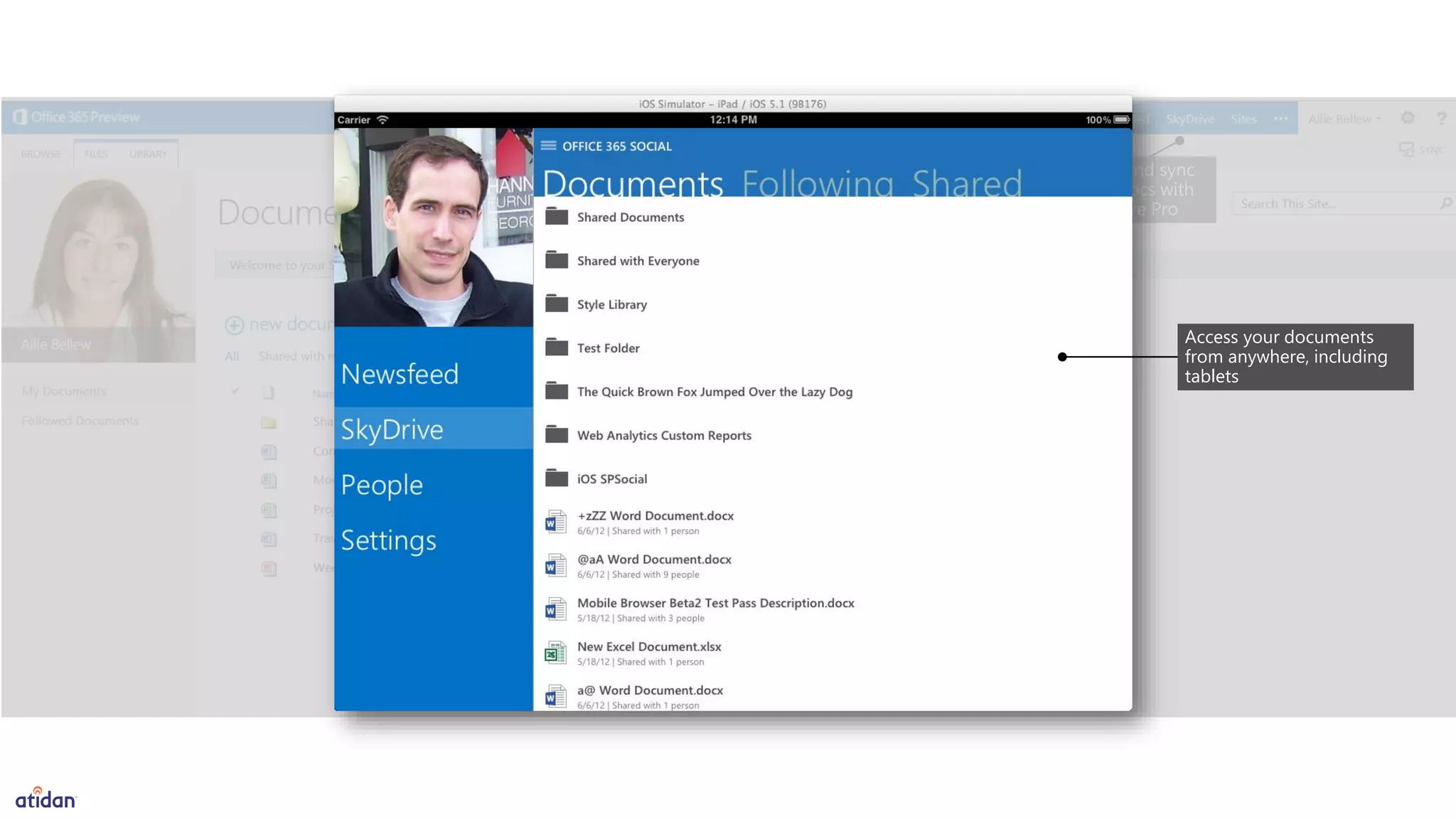Screen dimensions: 1456x819
Task: Tap the Wi-Fi icon in iPad status bar
Action: [382, 119]
